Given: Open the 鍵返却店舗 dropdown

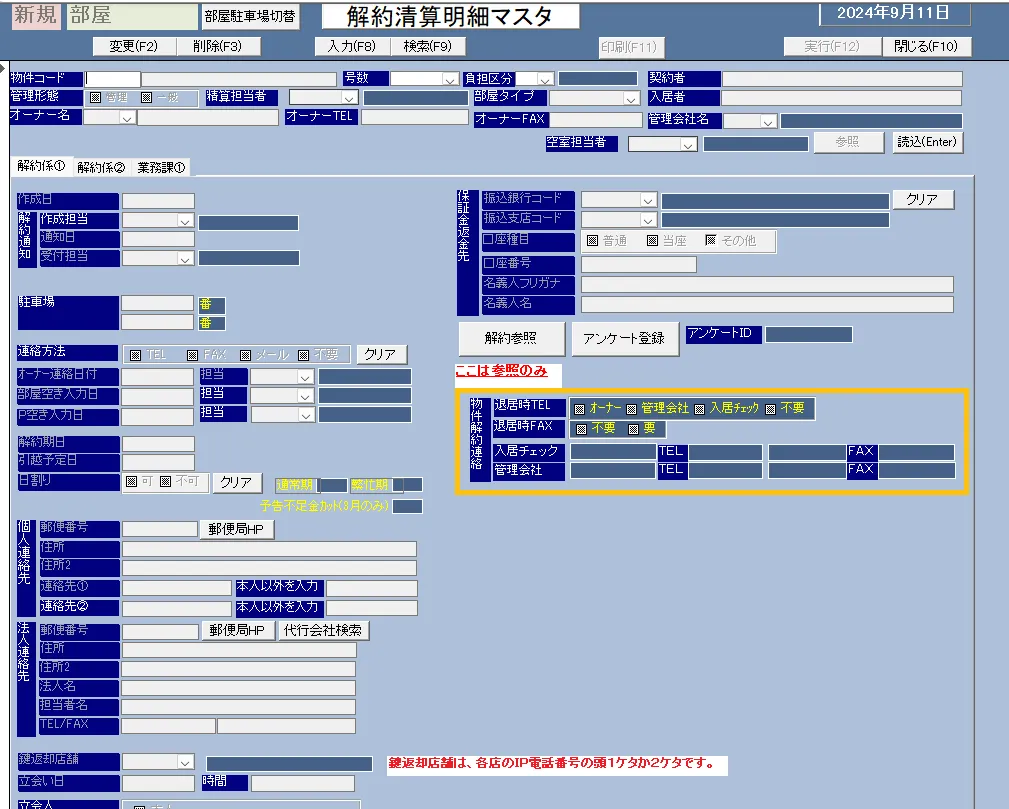Looking at the screenshot, I should tap(185, 762).
